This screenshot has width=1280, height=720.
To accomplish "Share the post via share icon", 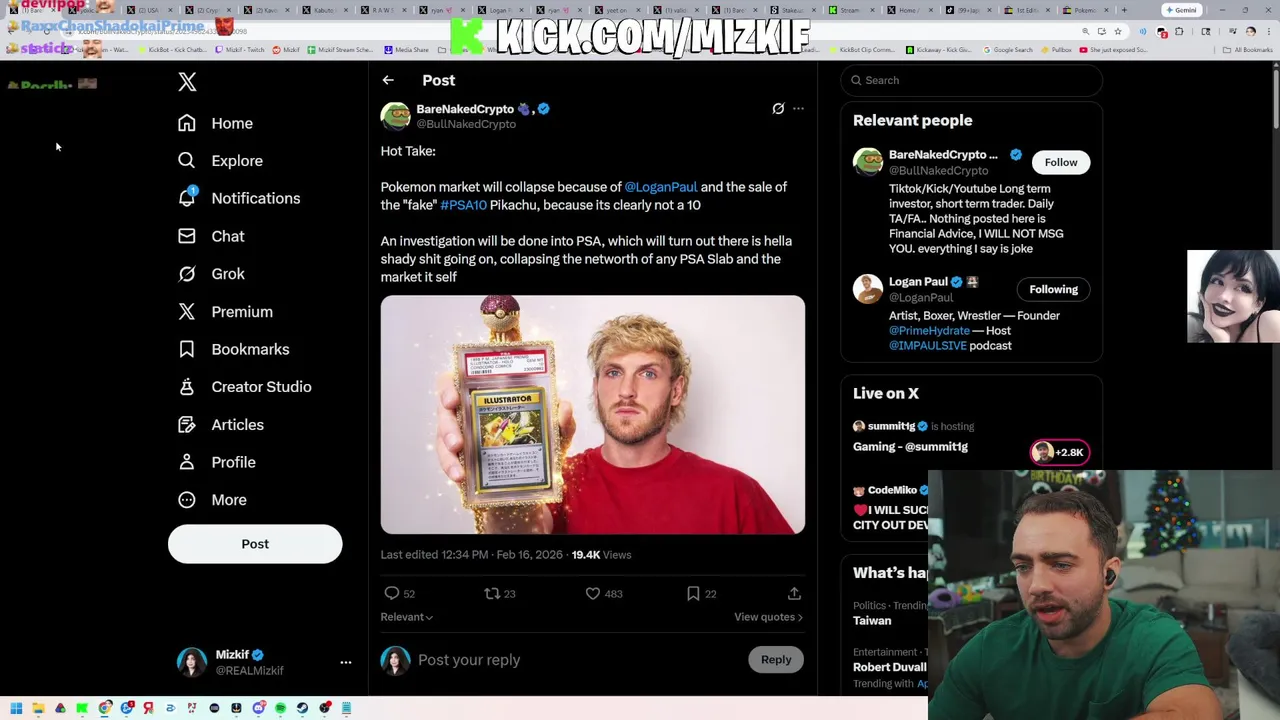I will [x=794, y=593].
